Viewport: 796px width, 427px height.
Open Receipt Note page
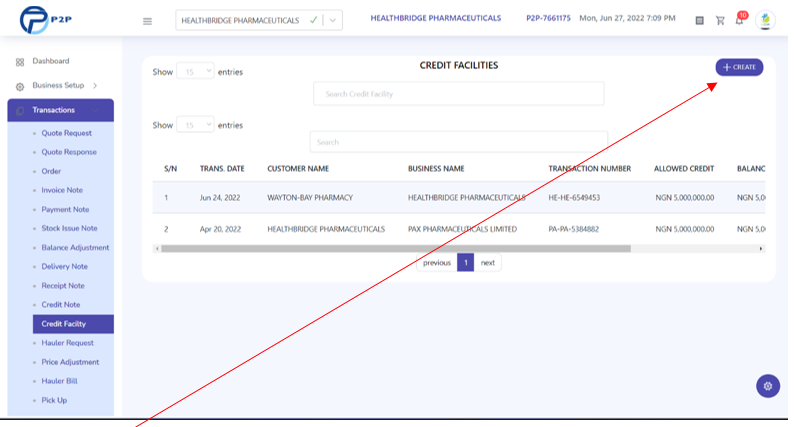click(63, 285)
